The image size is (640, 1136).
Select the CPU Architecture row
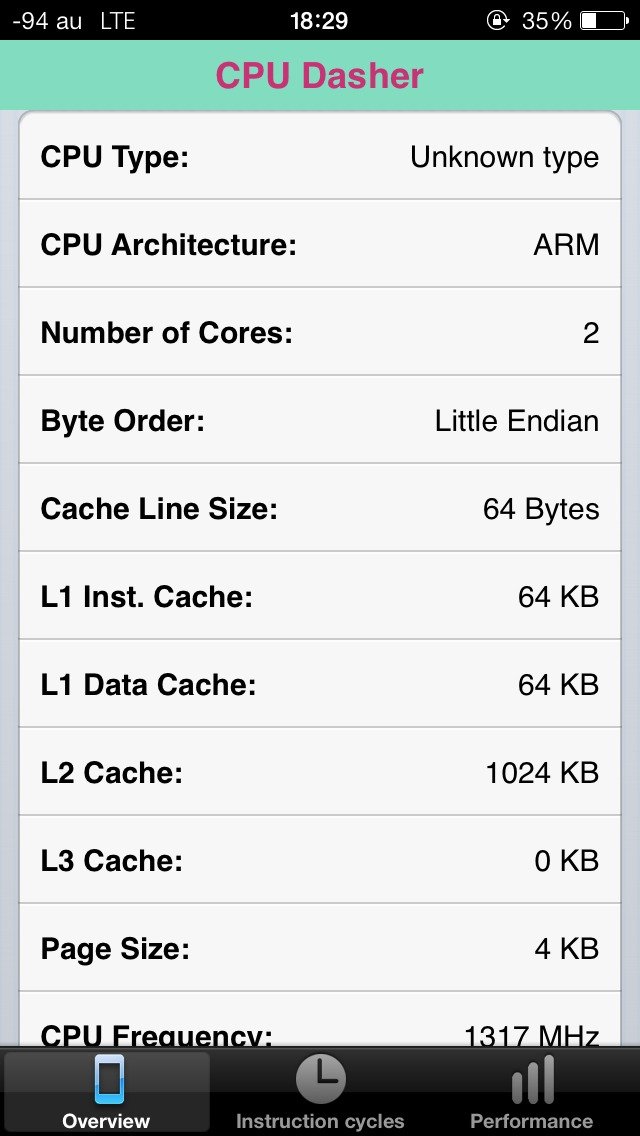click(x=320, y=245)
